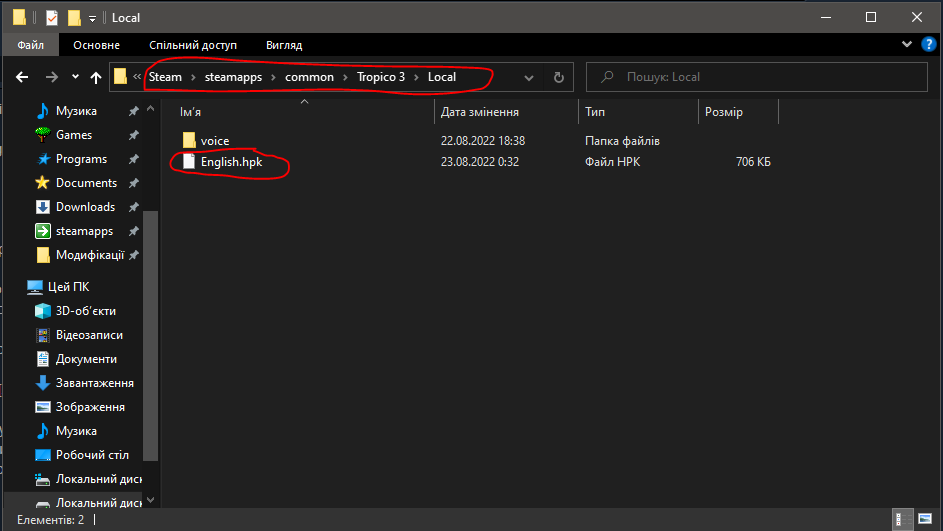Image resolution: width=943 pixels, height=531 pixels.
Task: Click the Зображення picture icon
Action: [x=43, y=407]
